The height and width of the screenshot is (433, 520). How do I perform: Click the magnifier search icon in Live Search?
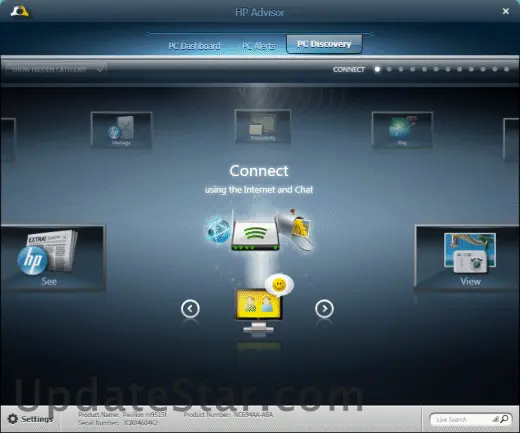coord(504,419)
